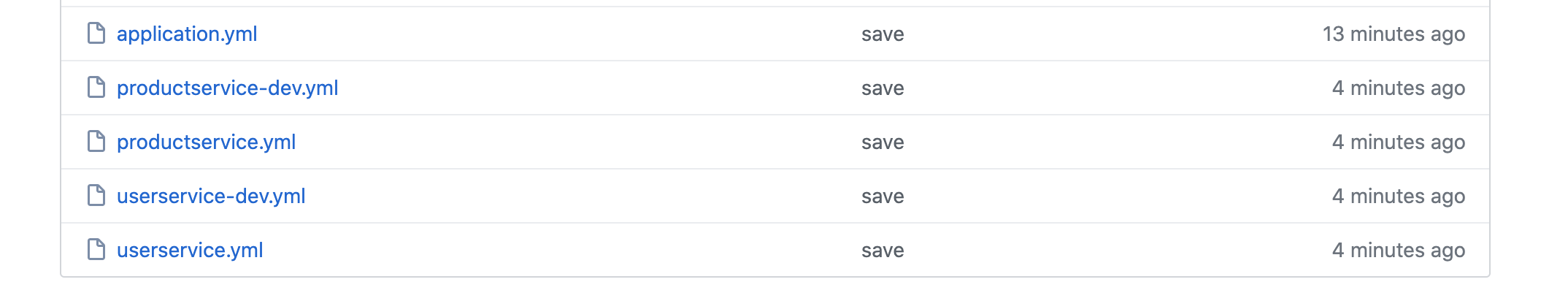The height and width of the screenshot is (282, 1568).
Task: Click the file icon next to userservice-dev.yml
Action: [96, 196]
